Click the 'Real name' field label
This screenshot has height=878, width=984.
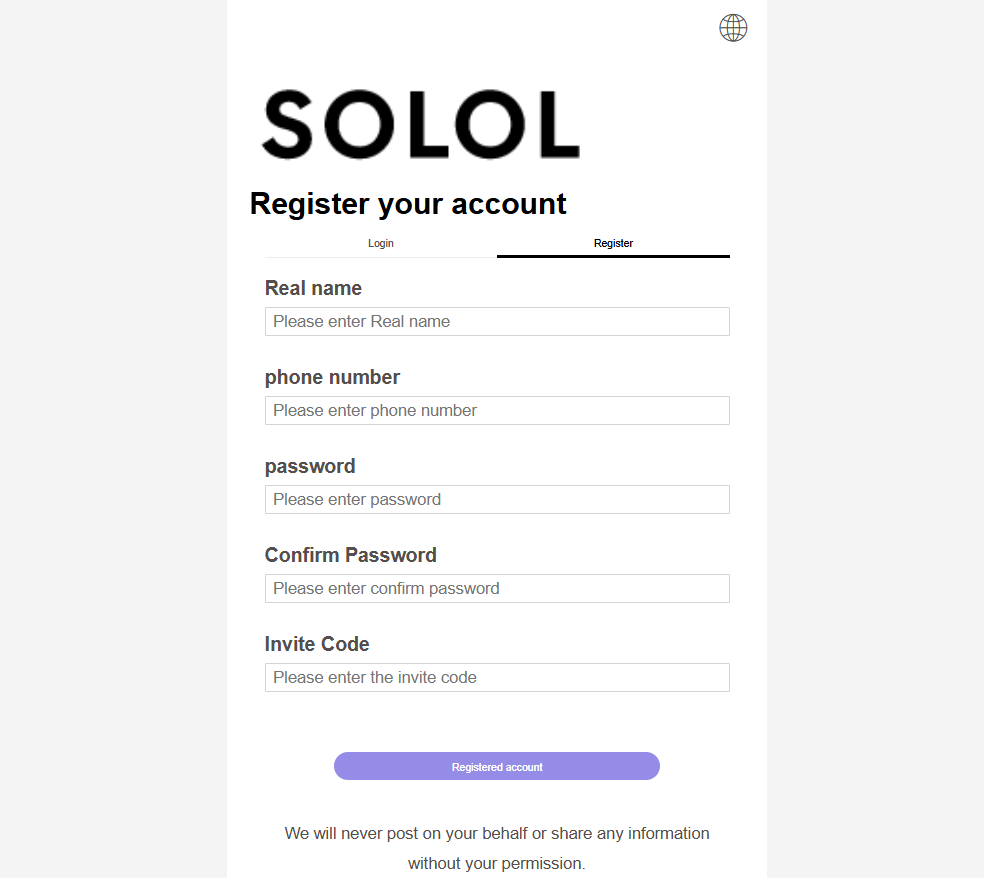[x=313, y=288]
